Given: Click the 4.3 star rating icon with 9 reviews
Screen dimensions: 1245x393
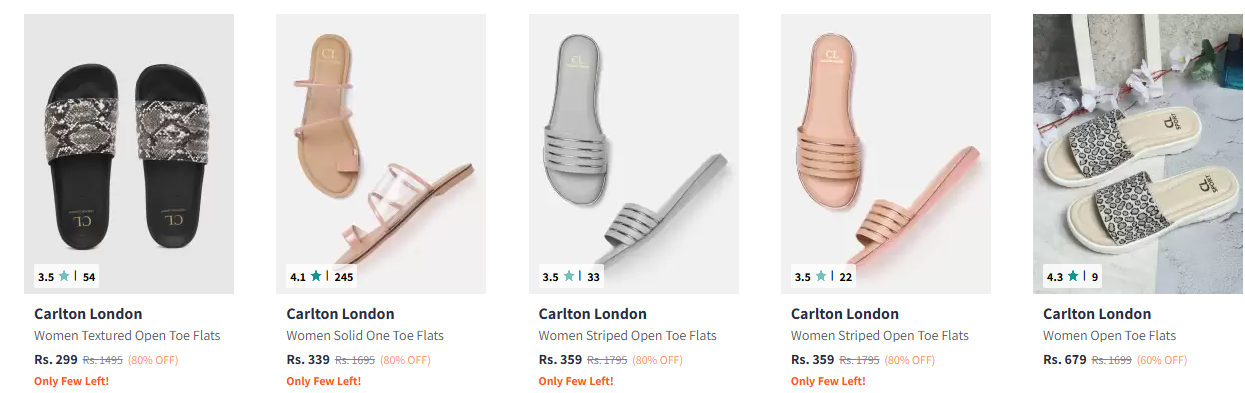Looking at the screenshot, I should pyautogui.click(x=1073, y=276).
